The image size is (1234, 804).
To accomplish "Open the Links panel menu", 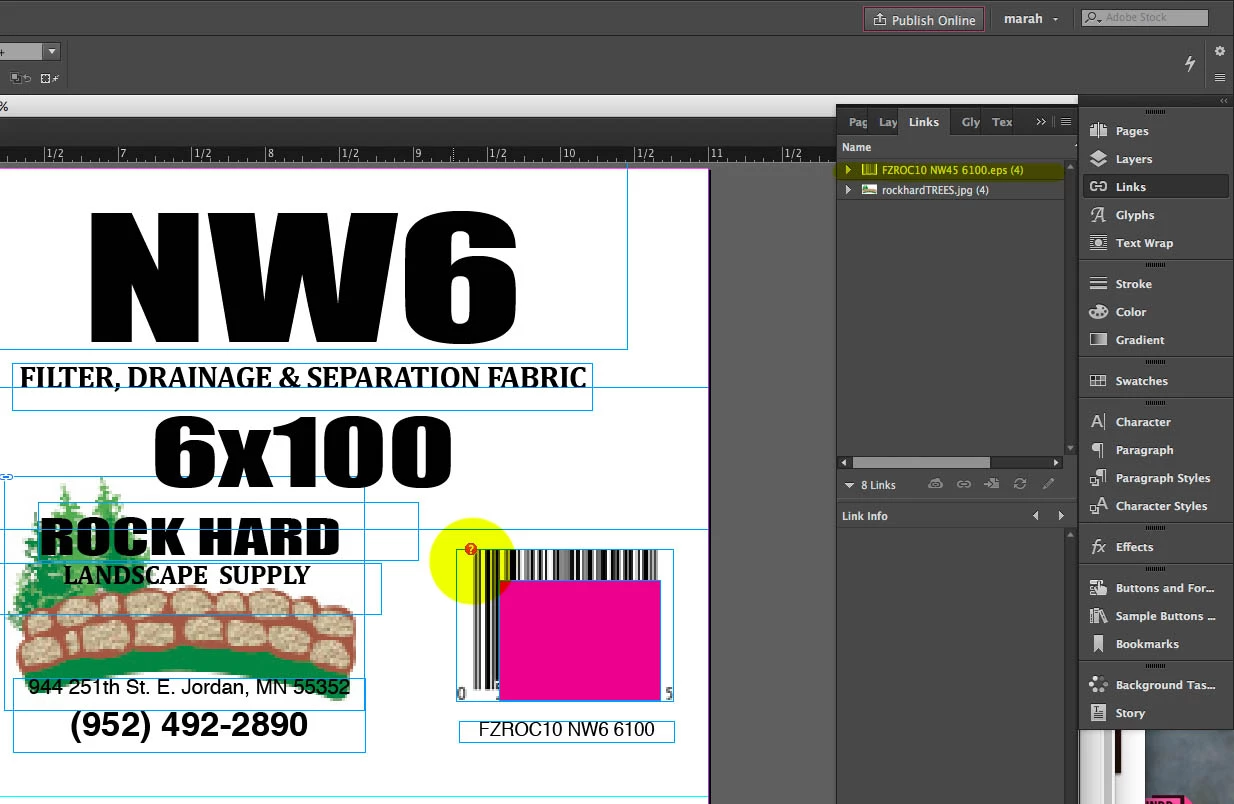I will coord(1066,122).
